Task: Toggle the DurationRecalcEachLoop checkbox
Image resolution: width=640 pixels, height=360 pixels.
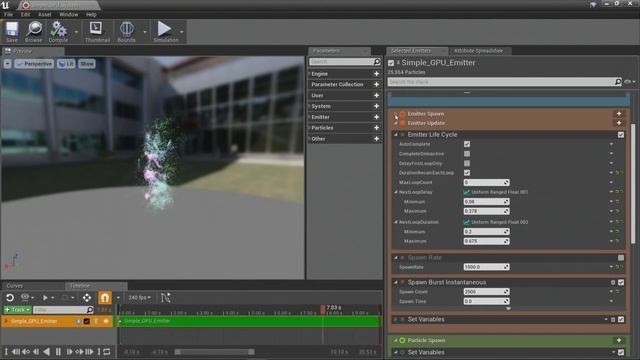Action: click(x=467, y=173)
